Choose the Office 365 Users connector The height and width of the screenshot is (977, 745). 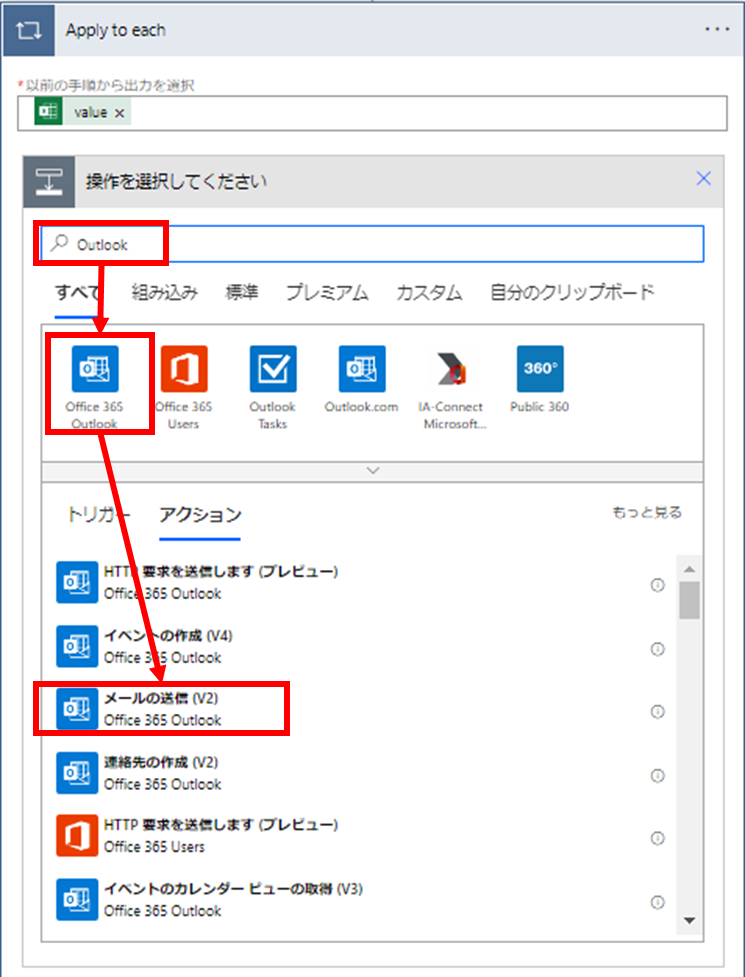pos(184,387)
